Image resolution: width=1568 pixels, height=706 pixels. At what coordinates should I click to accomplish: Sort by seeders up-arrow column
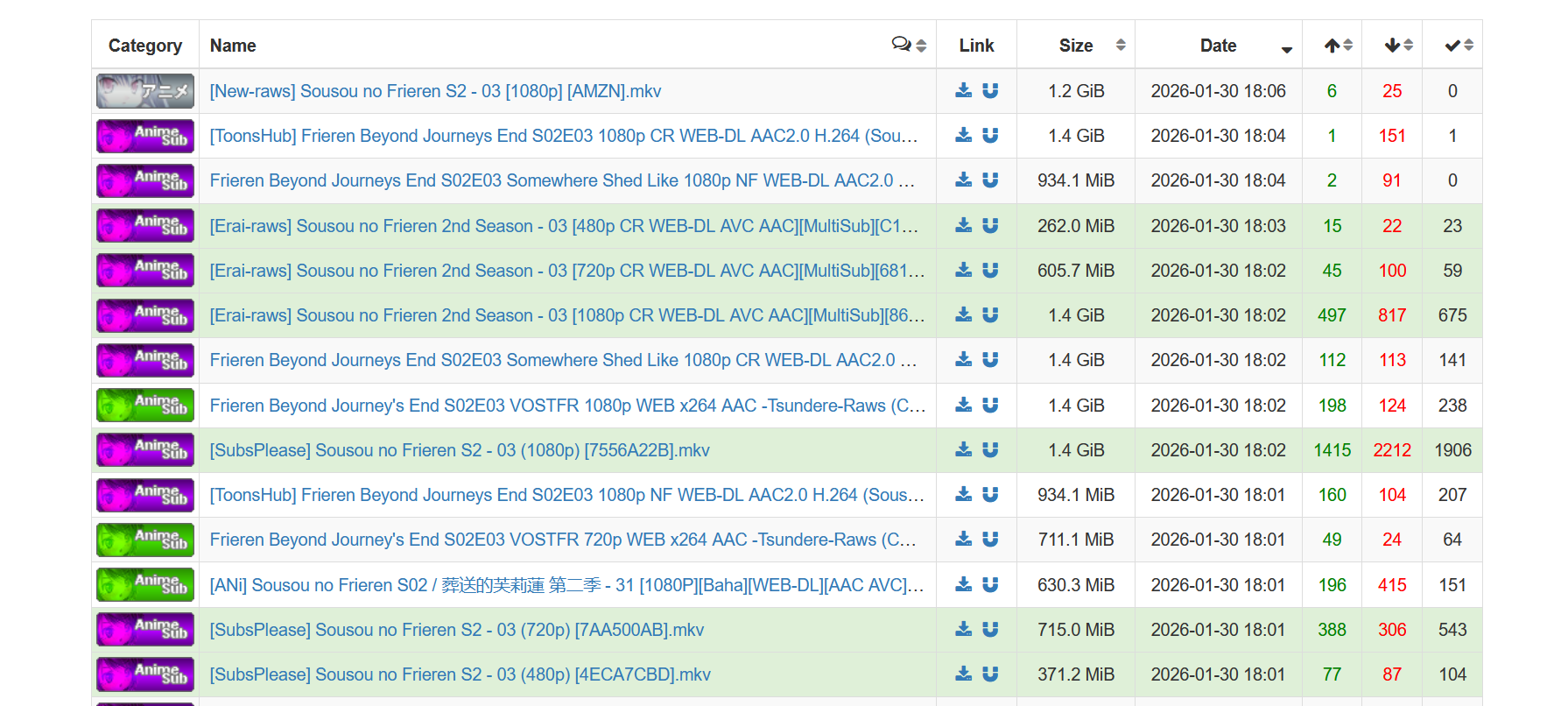[x=1338, y=46]
